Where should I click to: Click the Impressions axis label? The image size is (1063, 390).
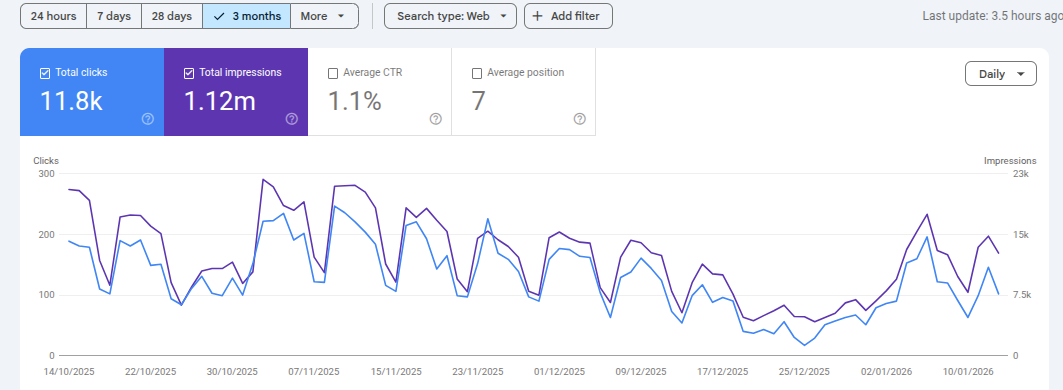pos(1010,161)
